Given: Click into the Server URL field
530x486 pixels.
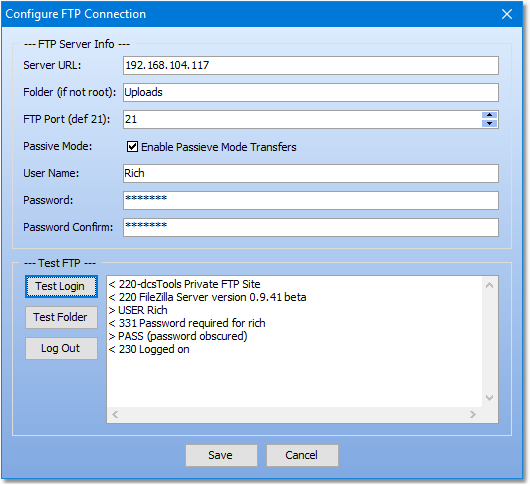Looking at the screenshot, I should tap(311, 65).
